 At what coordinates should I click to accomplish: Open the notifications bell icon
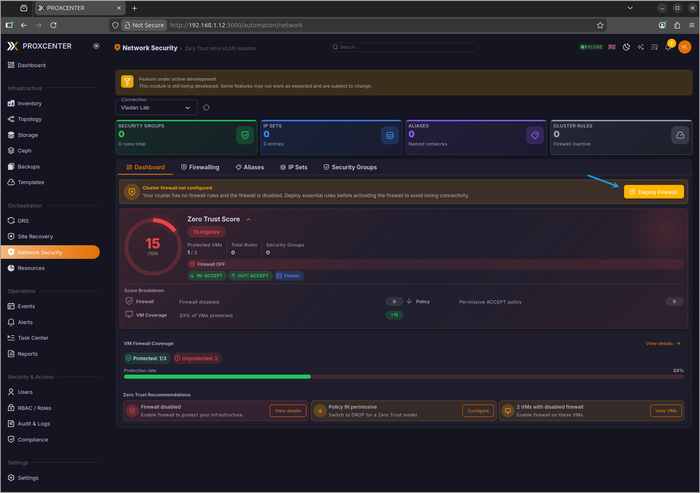pyautogui.click(x=669, y=46)
